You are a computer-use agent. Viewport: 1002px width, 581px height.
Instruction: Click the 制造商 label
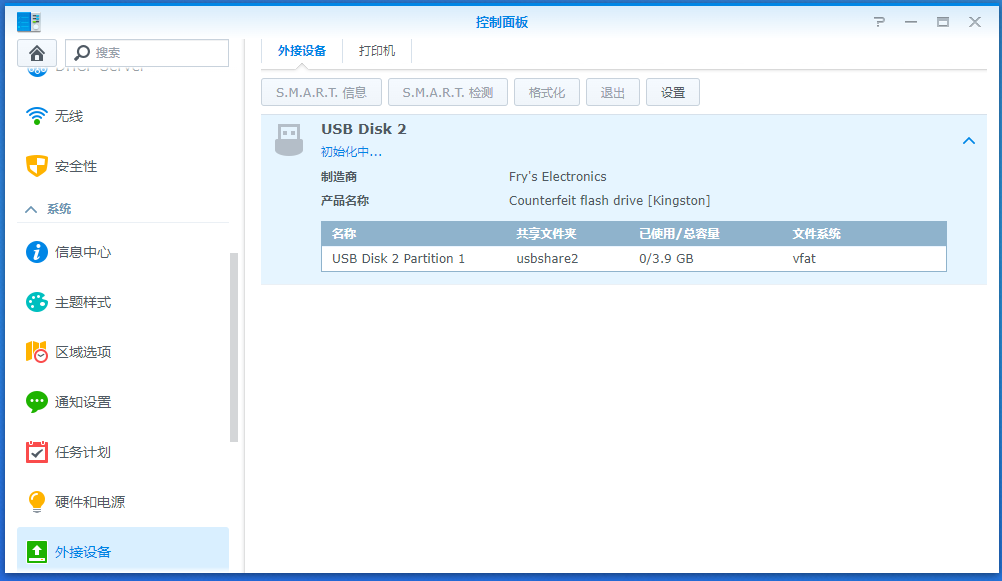pyautogui.click(x=339, y=176)
